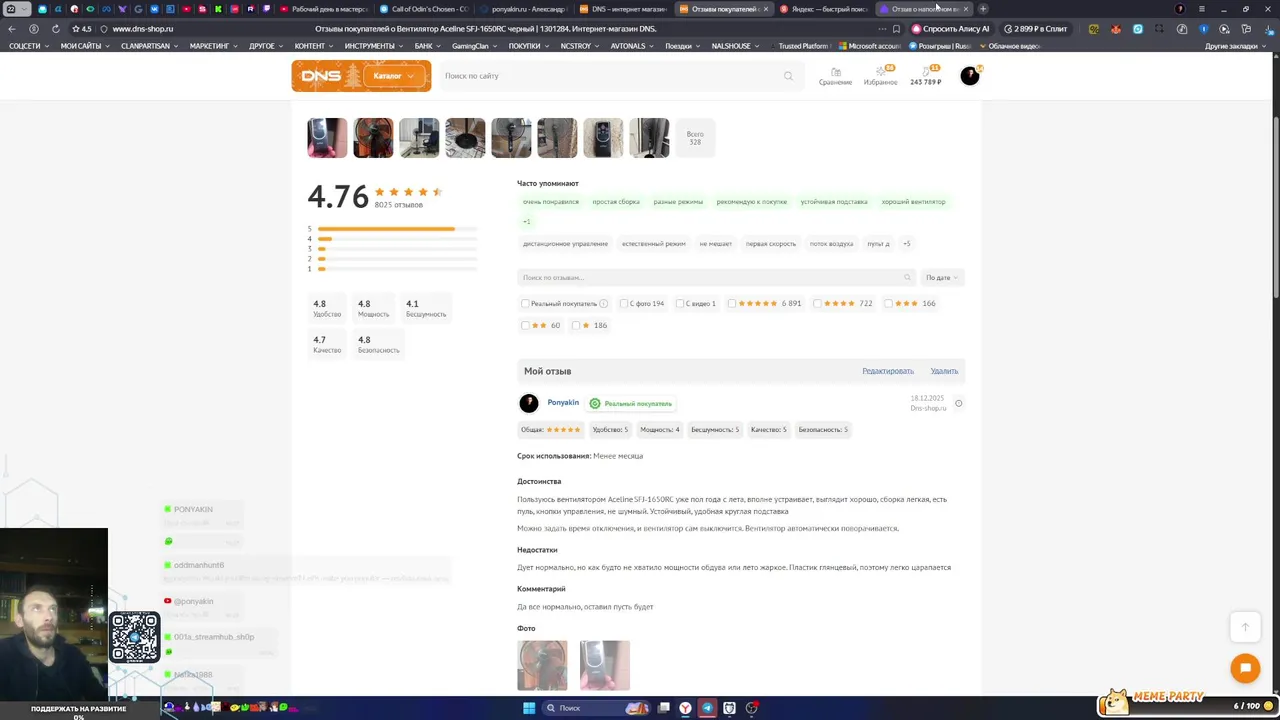This screenshot has height=720, width=1280.
Task: Check the five-star 6 891 filter
Action: click(732, 303)
